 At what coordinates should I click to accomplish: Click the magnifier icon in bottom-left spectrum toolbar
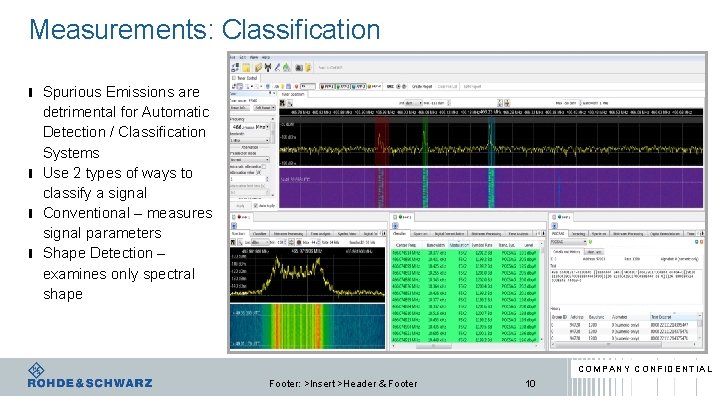tap(240, 242)
